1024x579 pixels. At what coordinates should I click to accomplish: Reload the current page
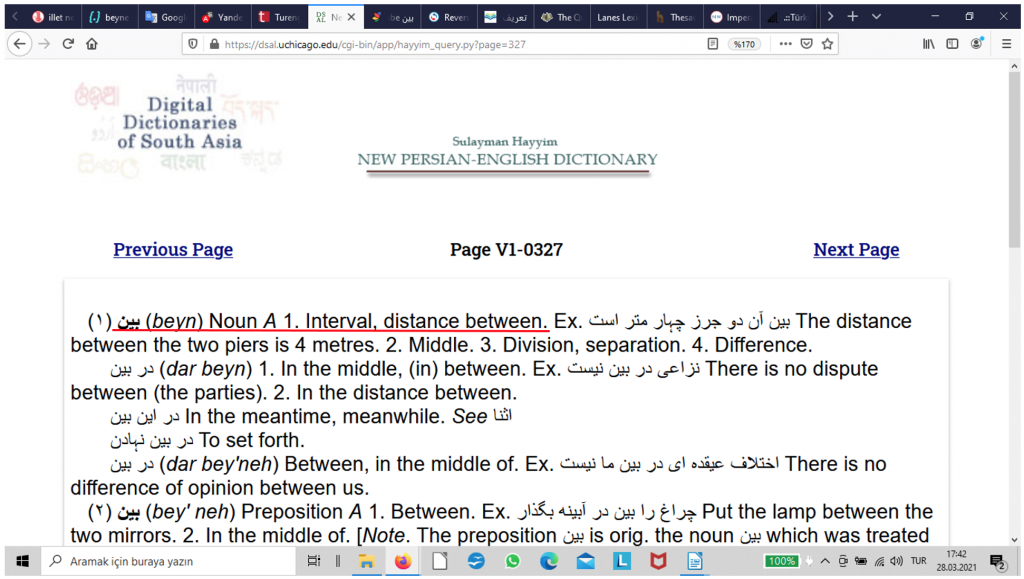(x=68, y=44)
